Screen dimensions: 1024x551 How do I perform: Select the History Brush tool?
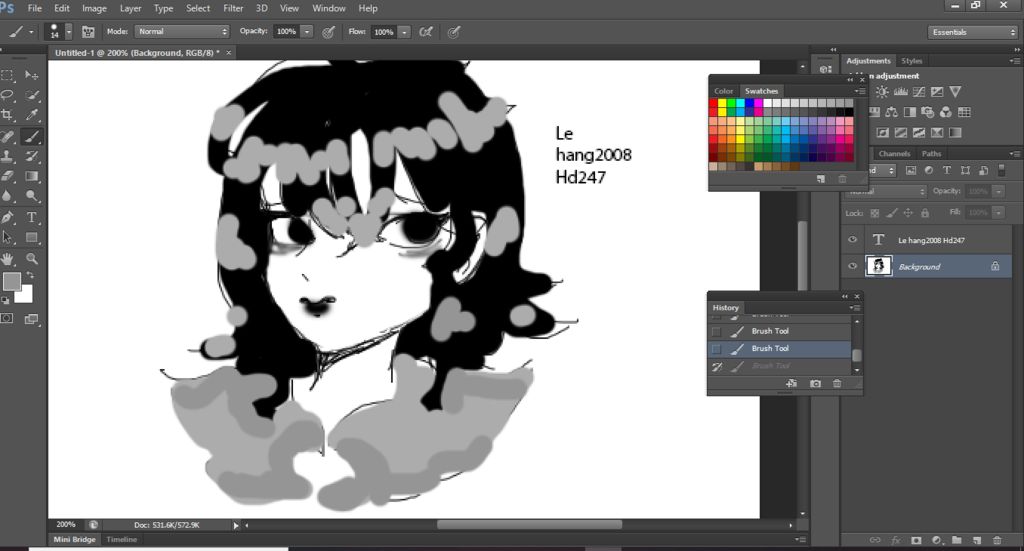[31, 156]
